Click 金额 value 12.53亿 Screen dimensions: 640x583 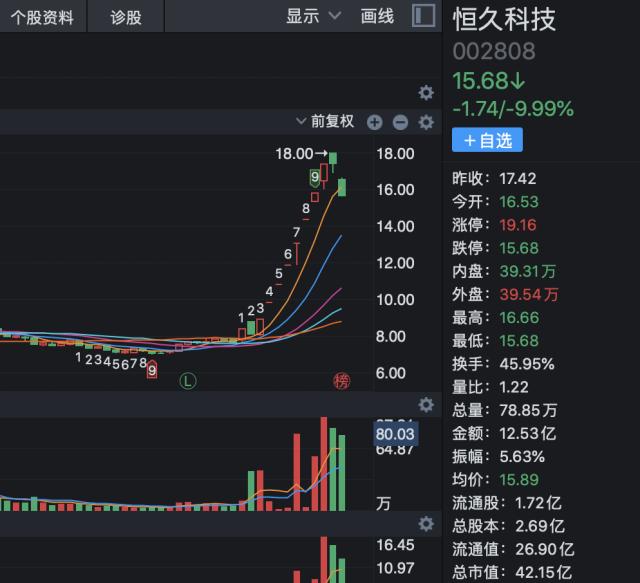(x=528, y=433)
